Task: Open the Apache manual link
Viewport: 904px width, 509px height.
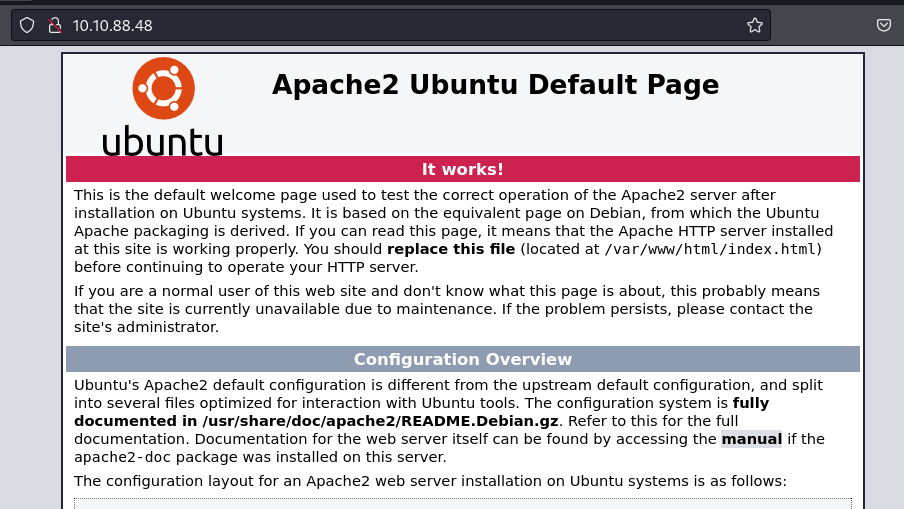Action: (752, 439)
